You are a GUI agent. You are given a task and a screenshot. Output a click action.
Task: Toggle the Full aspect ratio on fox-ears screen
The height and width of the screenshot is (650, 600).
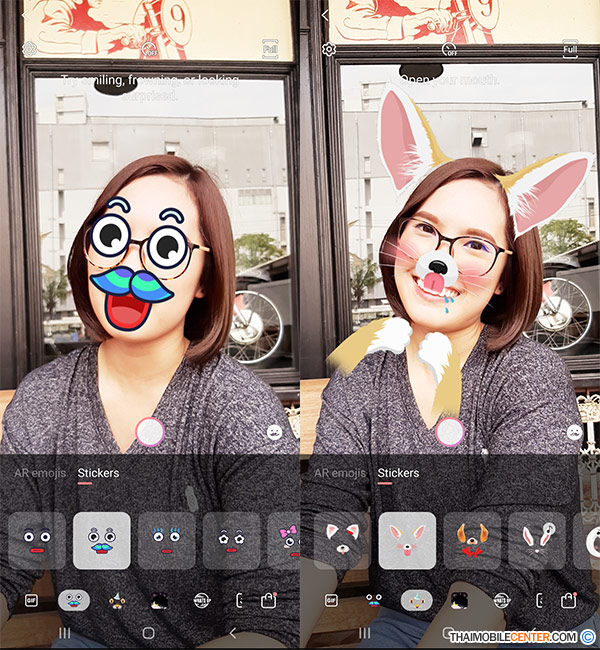point(570,49)
